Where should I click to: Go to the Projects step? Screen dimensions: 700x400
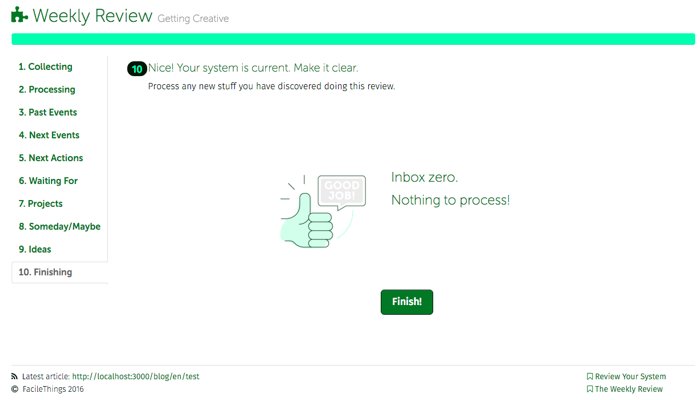(x=41, y=204)
